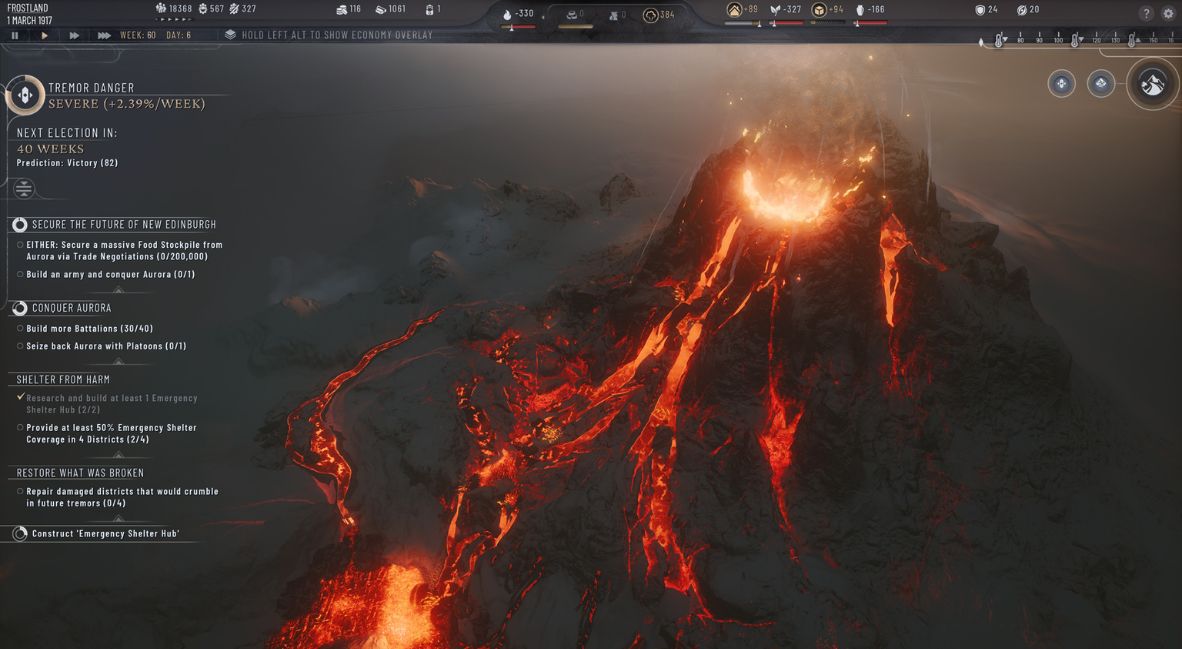Viewport: 1182px width, 649px height.
Task: Pause the game with the pause button
Action: pyautogui.click(x=15, y=35)
